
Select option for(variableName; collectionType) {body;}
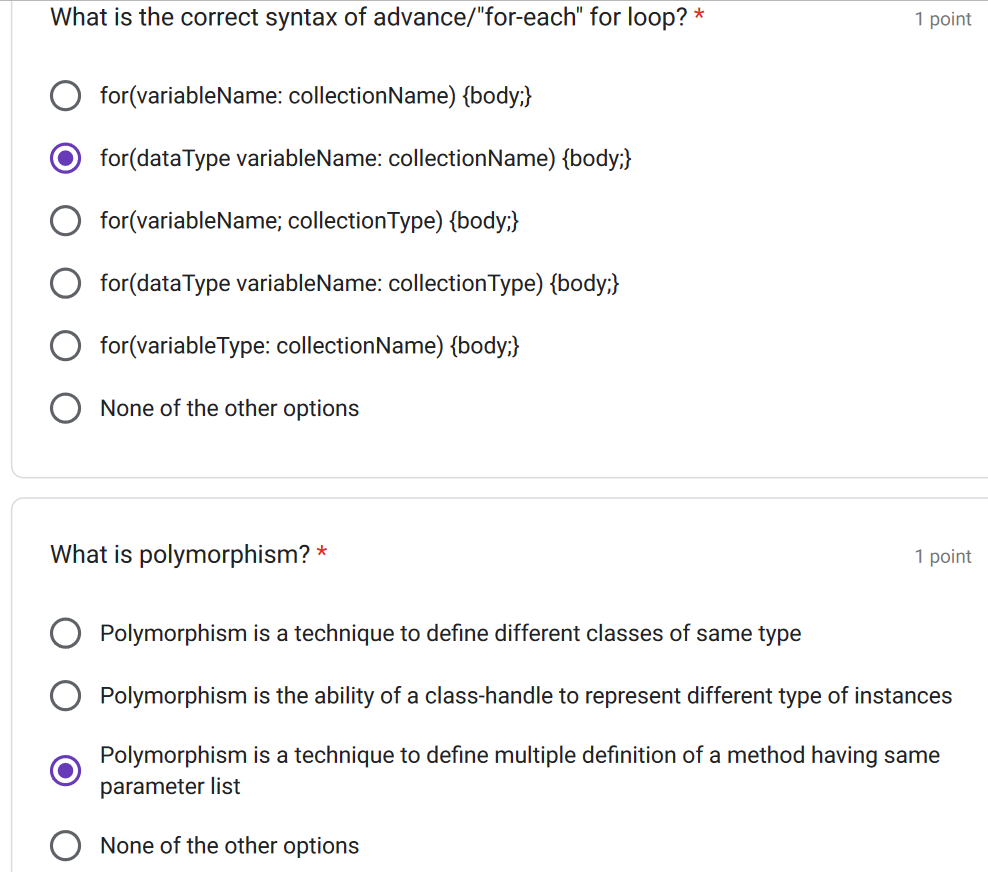[x=65, y=220]
